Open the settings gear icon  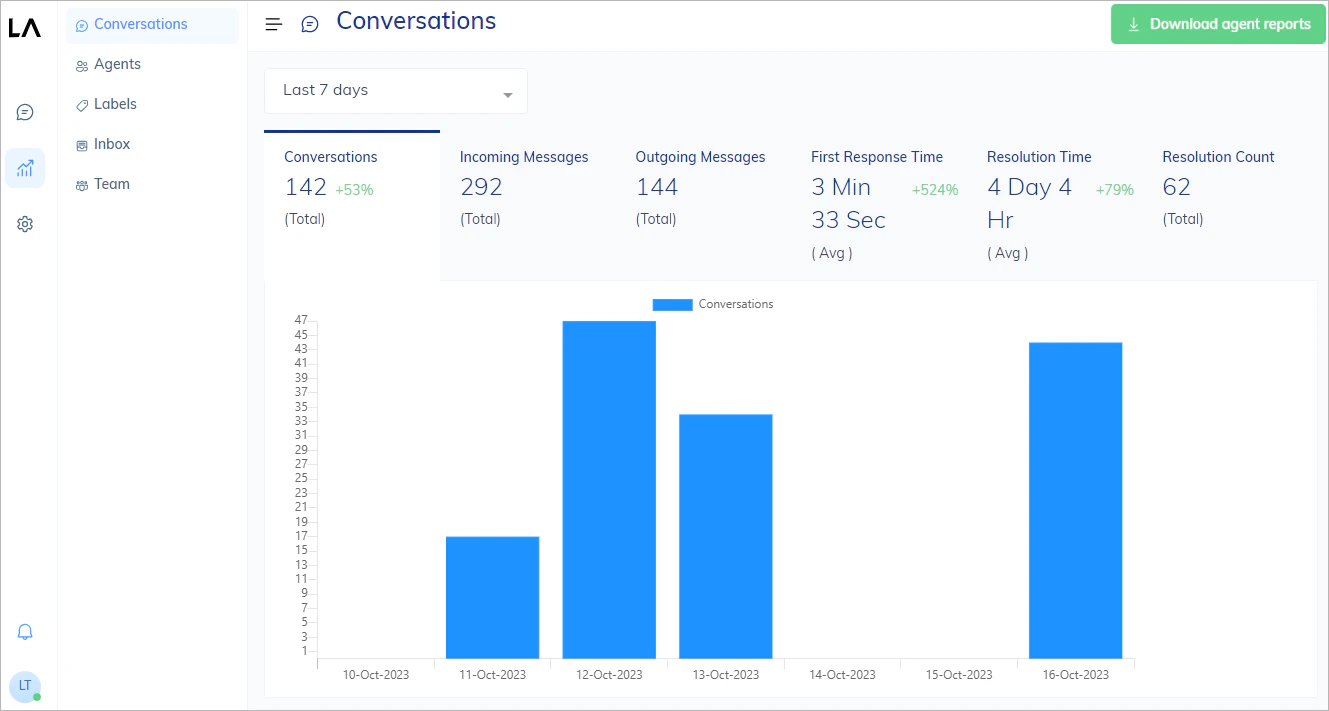pos(25,223)
